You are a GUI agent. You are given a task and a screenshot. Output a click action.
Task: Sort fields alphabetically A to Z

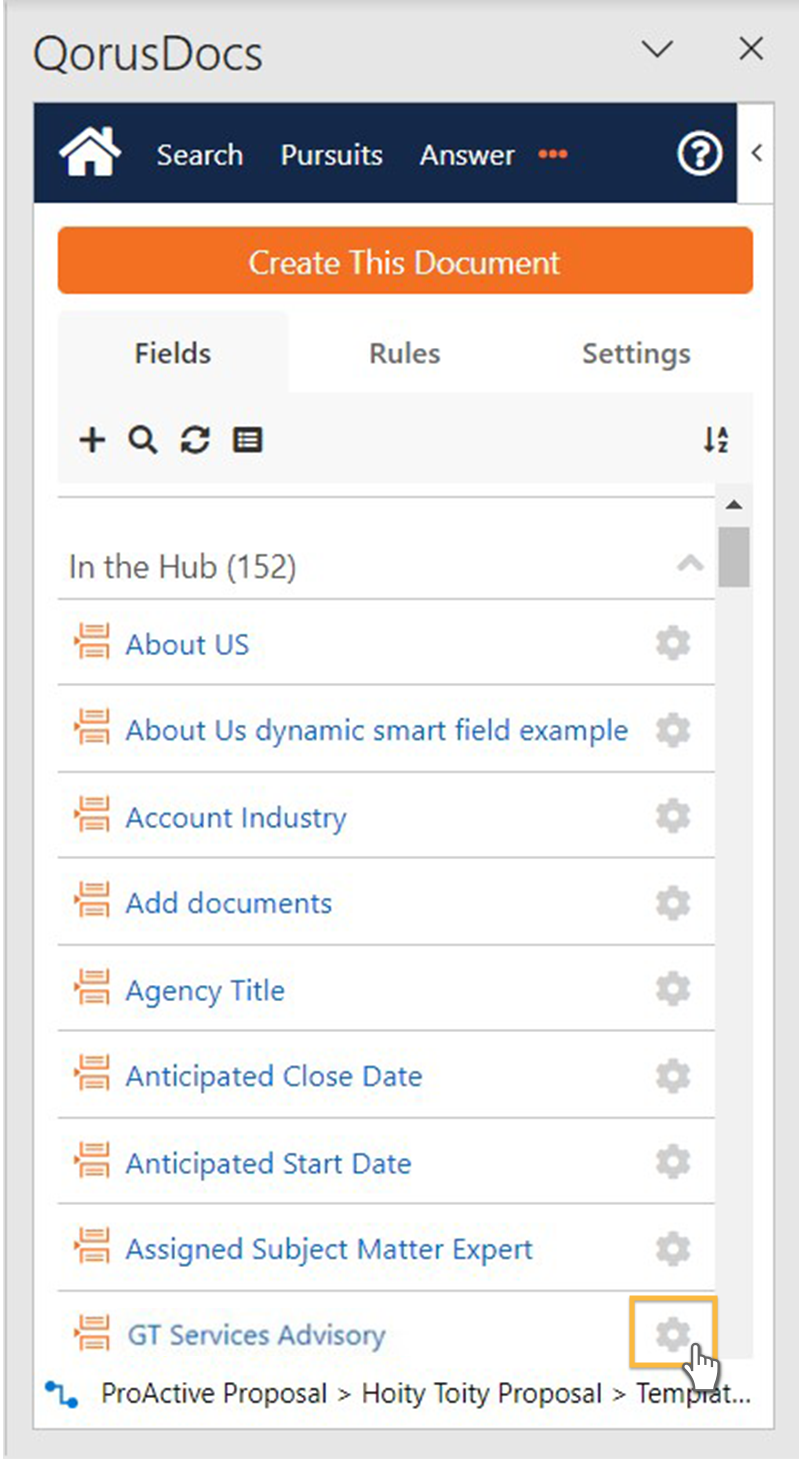coord(715,440)
